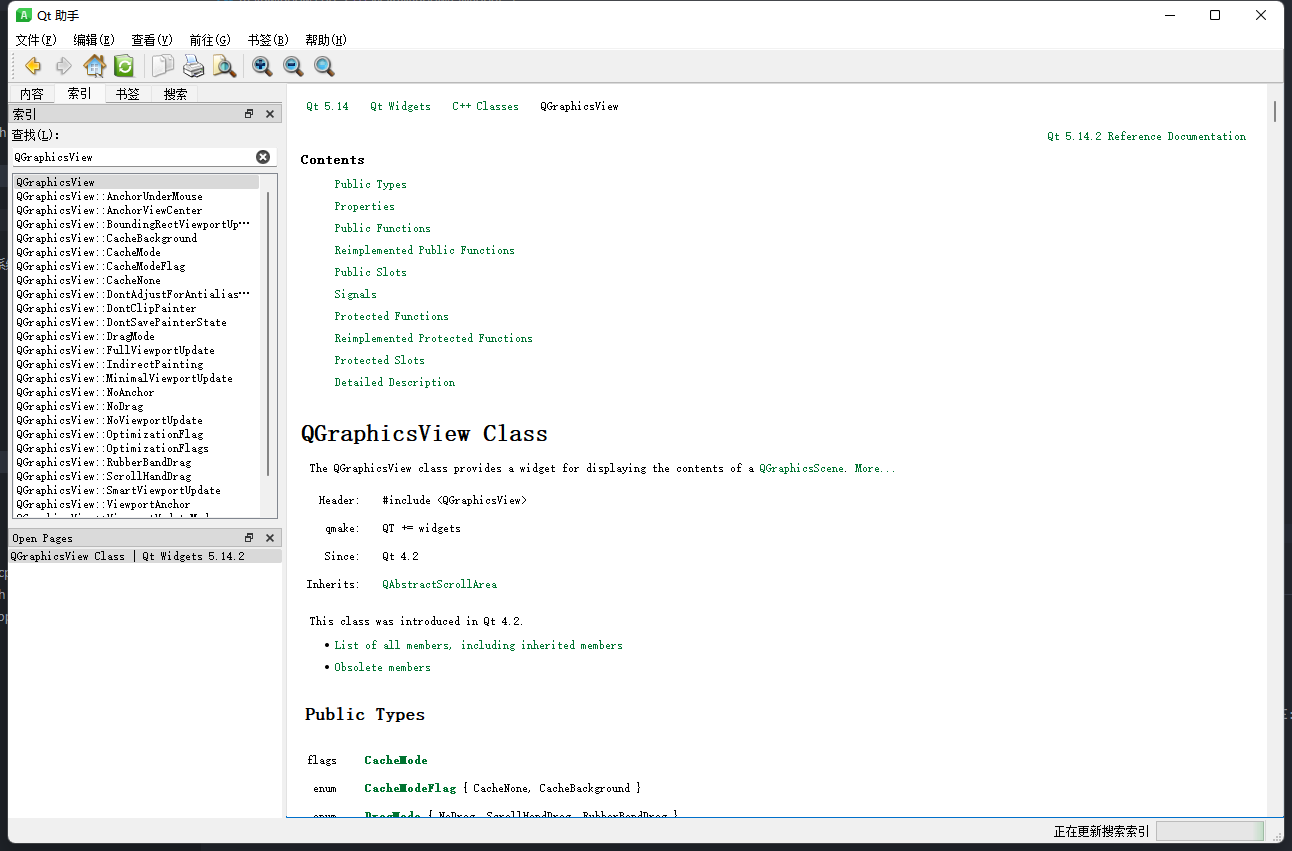Open the CacheModeFlag enum link
This screenshot has height=851, width=1292.
coord(410,788)
